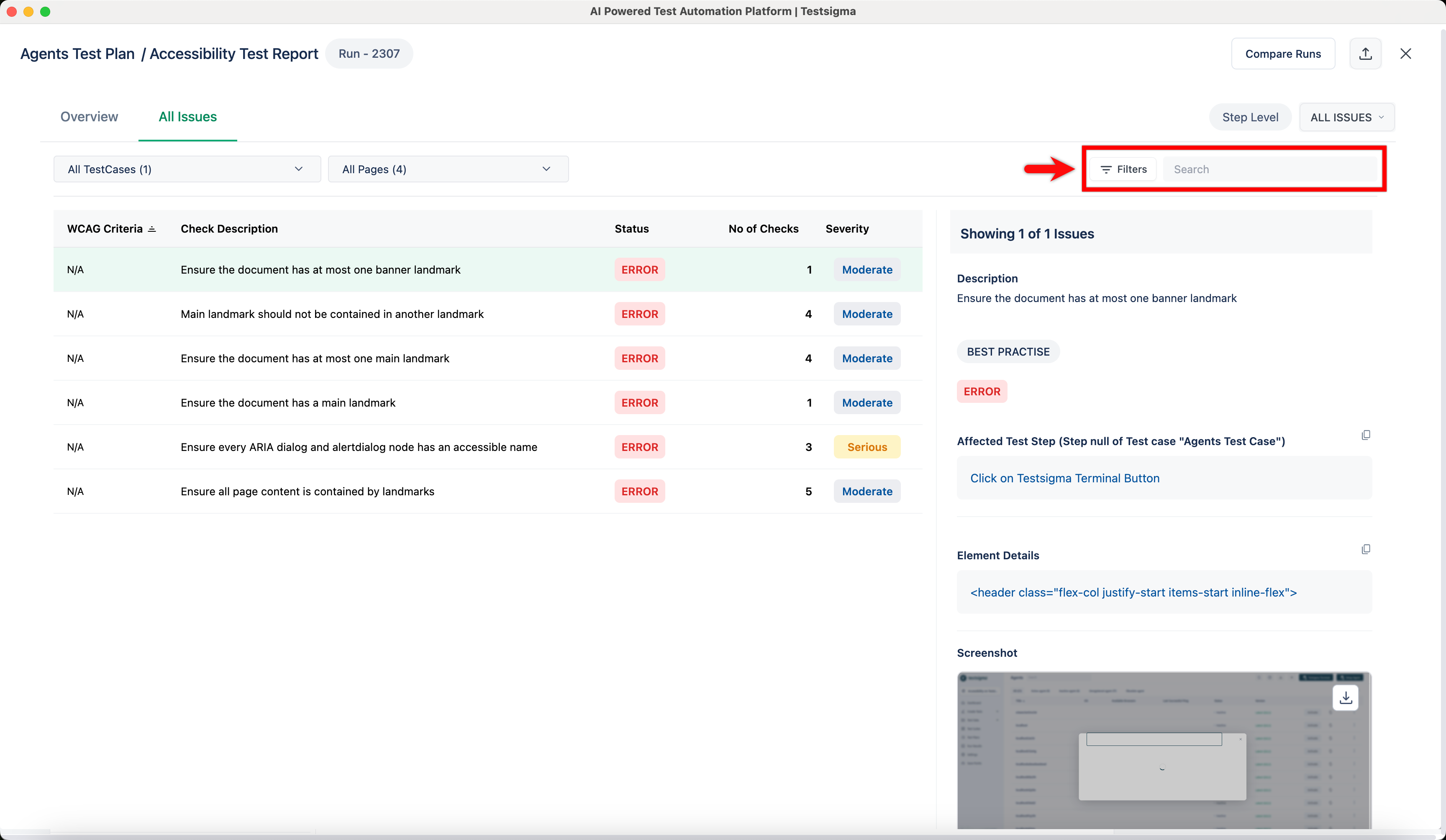Open the Agents Test Plan breadcrumb
Screen dimensions: 1446x840
pyautogui.click(x=77, y=54)
